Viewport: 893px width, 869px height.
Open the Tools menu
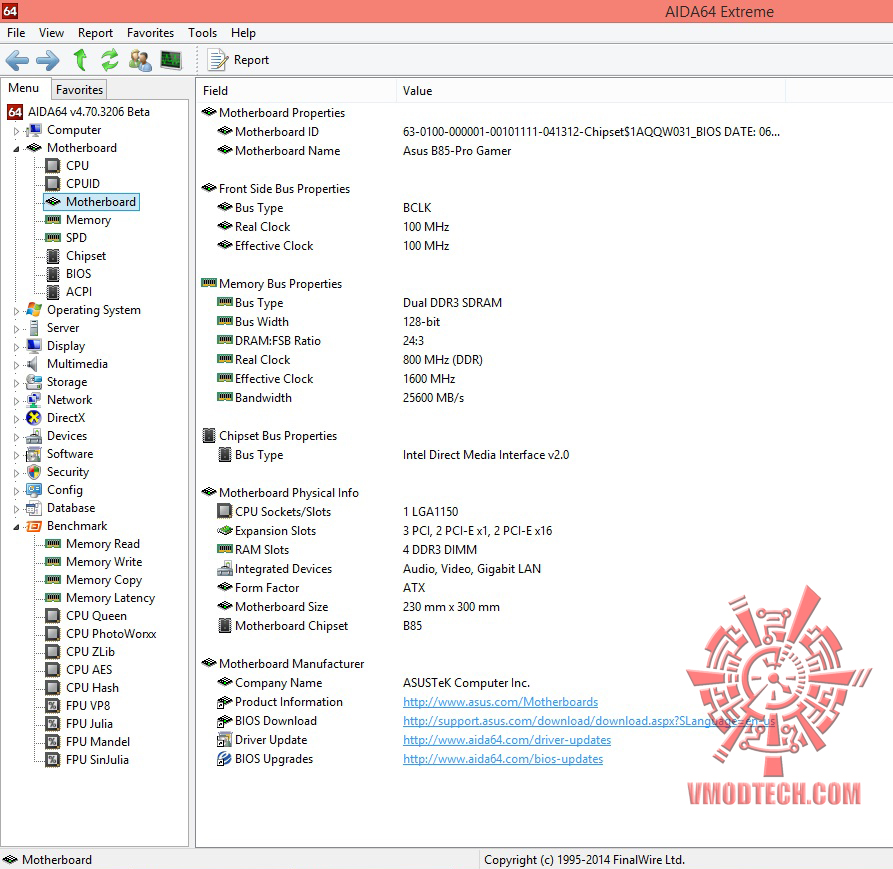tap(202, 33)
